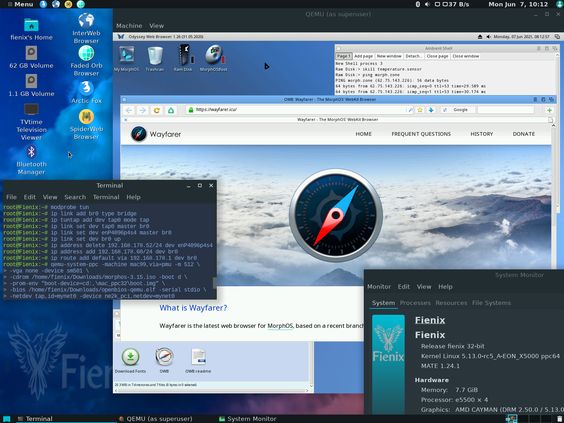Open Bluetooth Manager desktop icon
564x423 pixels.
31,152
